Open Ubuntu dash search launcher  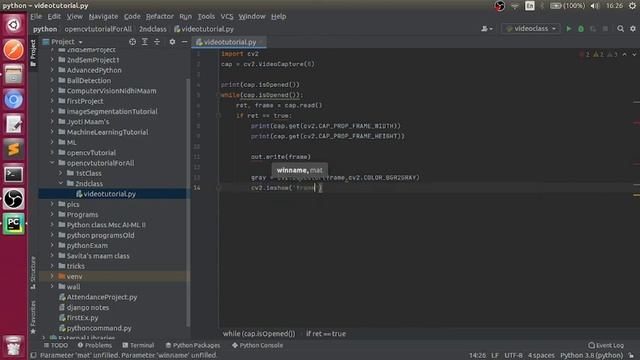coord(13,25)
